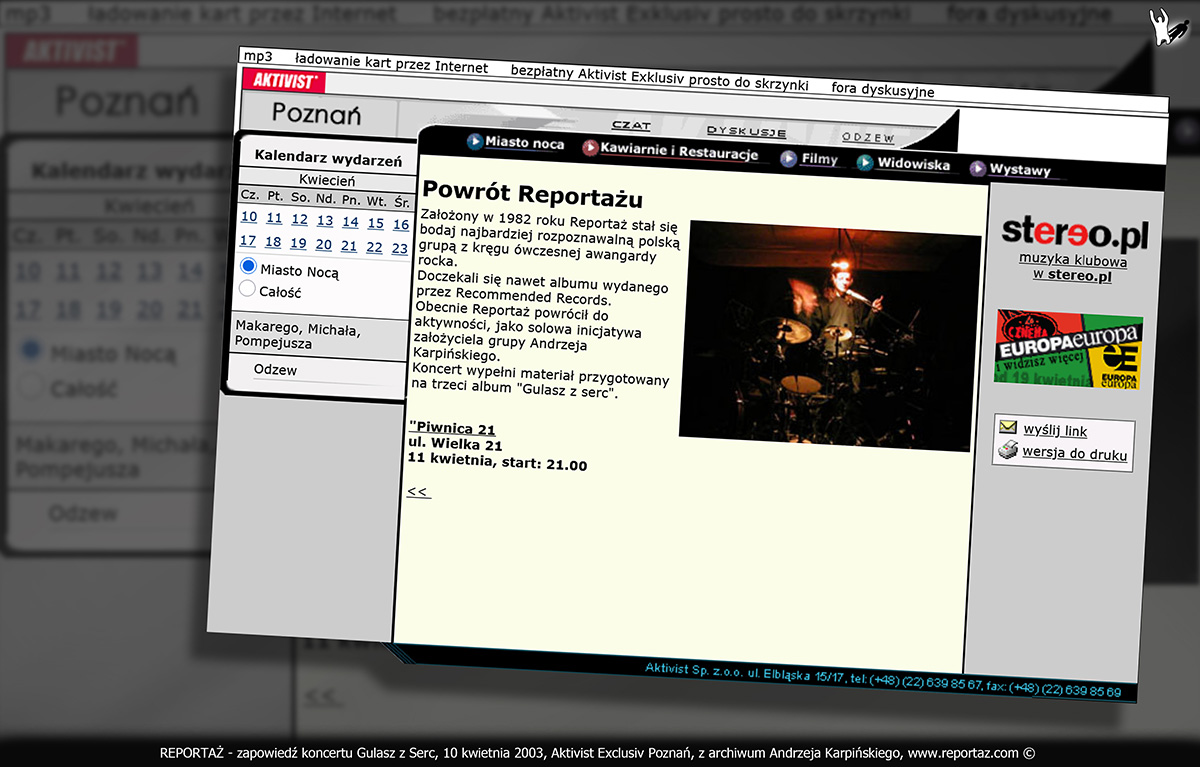This screenshot has width=1200, height=767.
Task: Click the << back link under article
Action: tap(419, 491)
